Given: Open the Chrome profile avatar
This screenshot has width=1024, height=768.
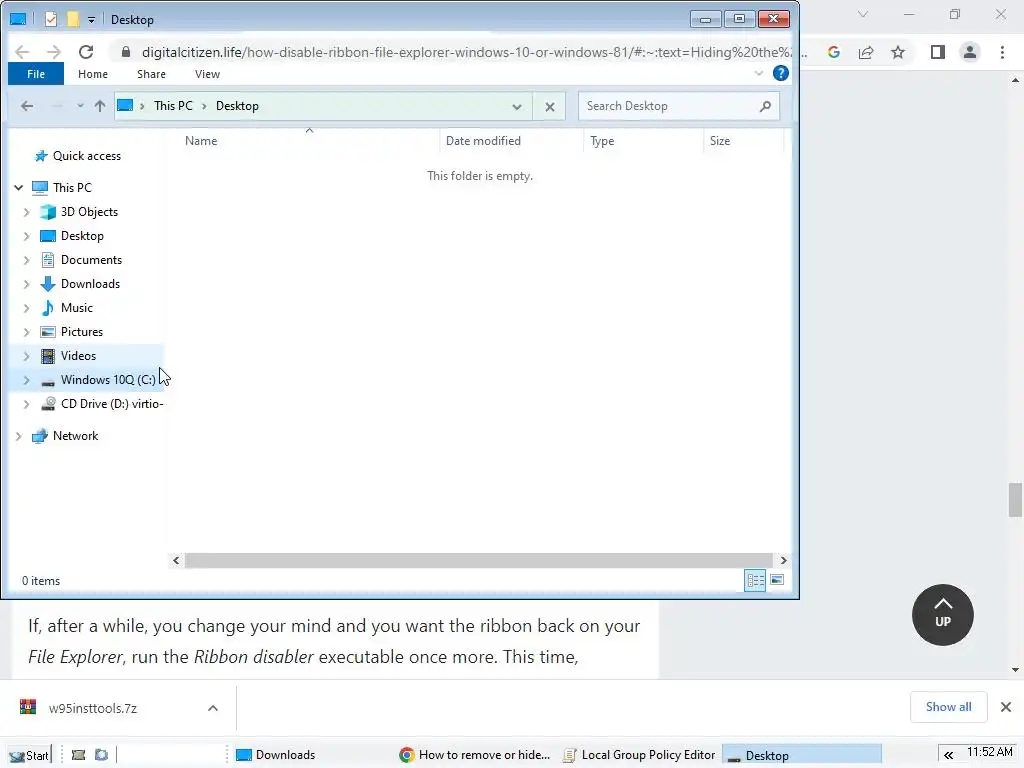Looking at the screenshot, I should coord(970,52).
